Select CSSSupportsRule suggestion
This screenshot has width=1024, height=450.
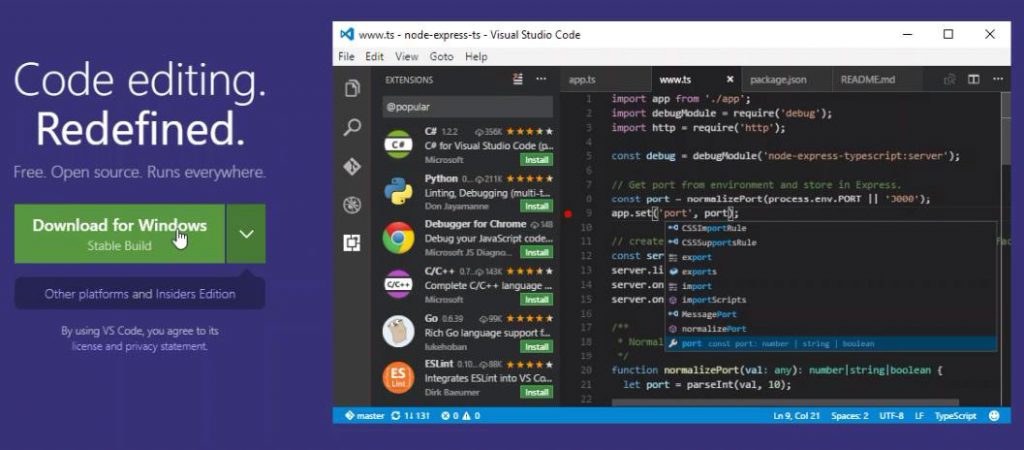click(831, 243)
